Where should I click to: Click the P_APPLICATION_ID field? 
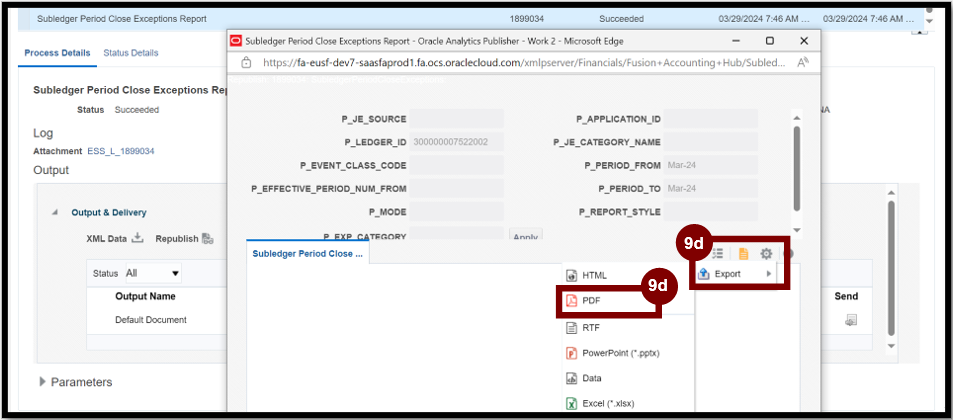pos(710,119)
